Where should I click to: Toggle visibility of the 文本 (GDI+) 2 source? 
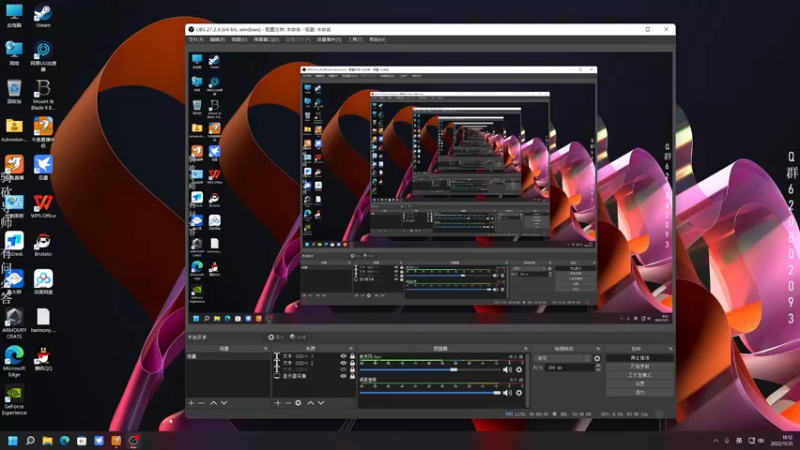click(x=343, y=363)
